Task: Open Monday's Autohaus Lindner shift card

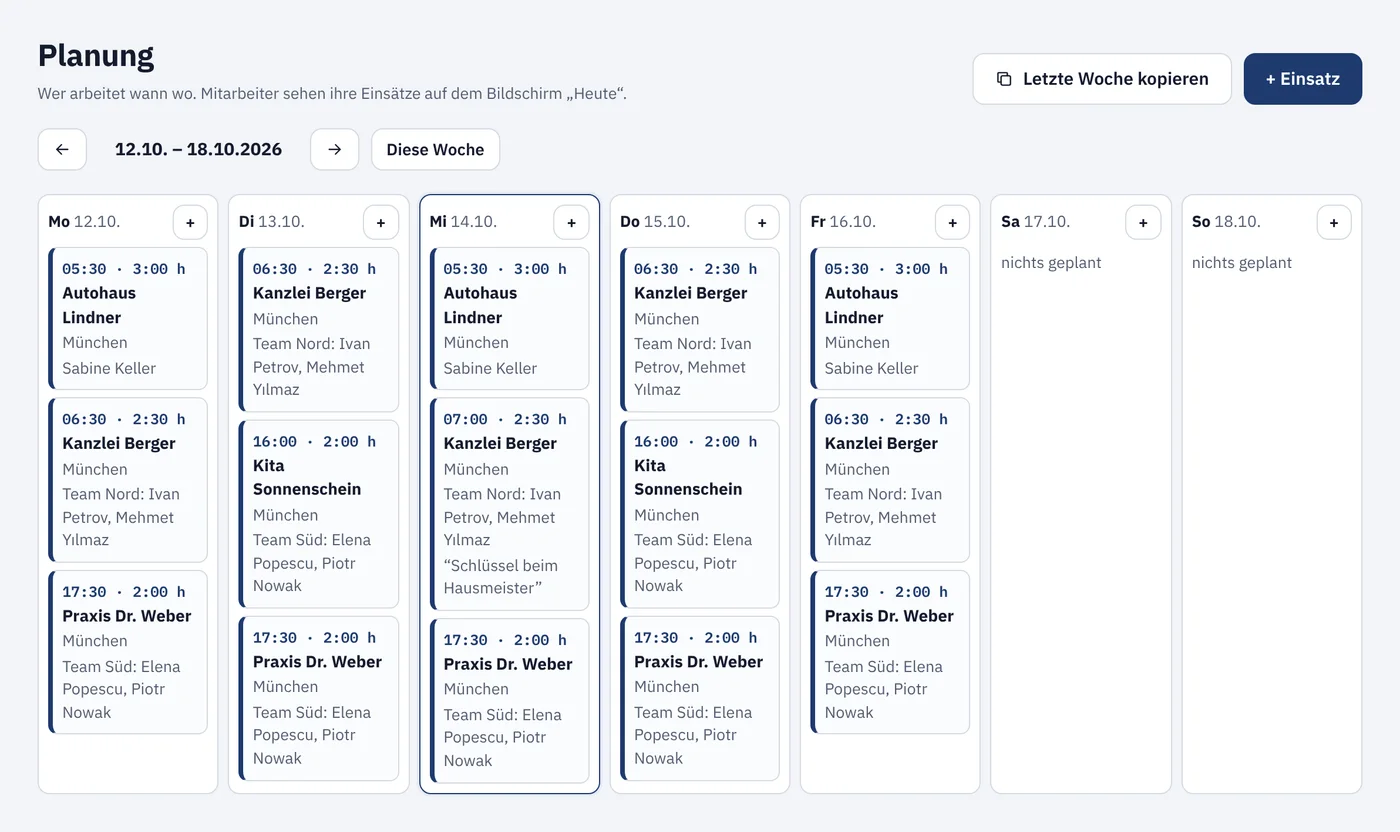Action: click(128, 319)
